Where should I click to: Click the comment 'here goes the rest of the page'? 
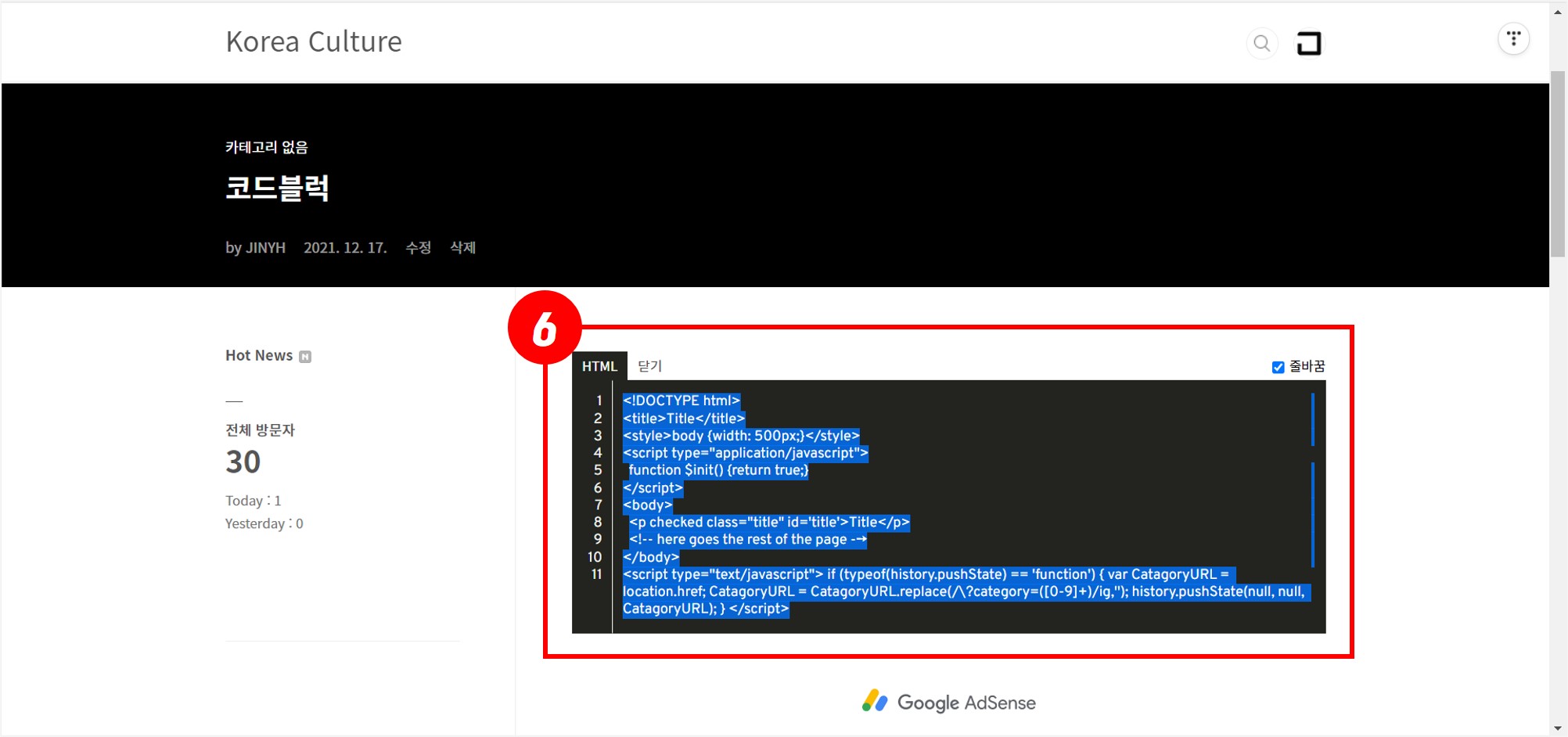pos(748,540)
